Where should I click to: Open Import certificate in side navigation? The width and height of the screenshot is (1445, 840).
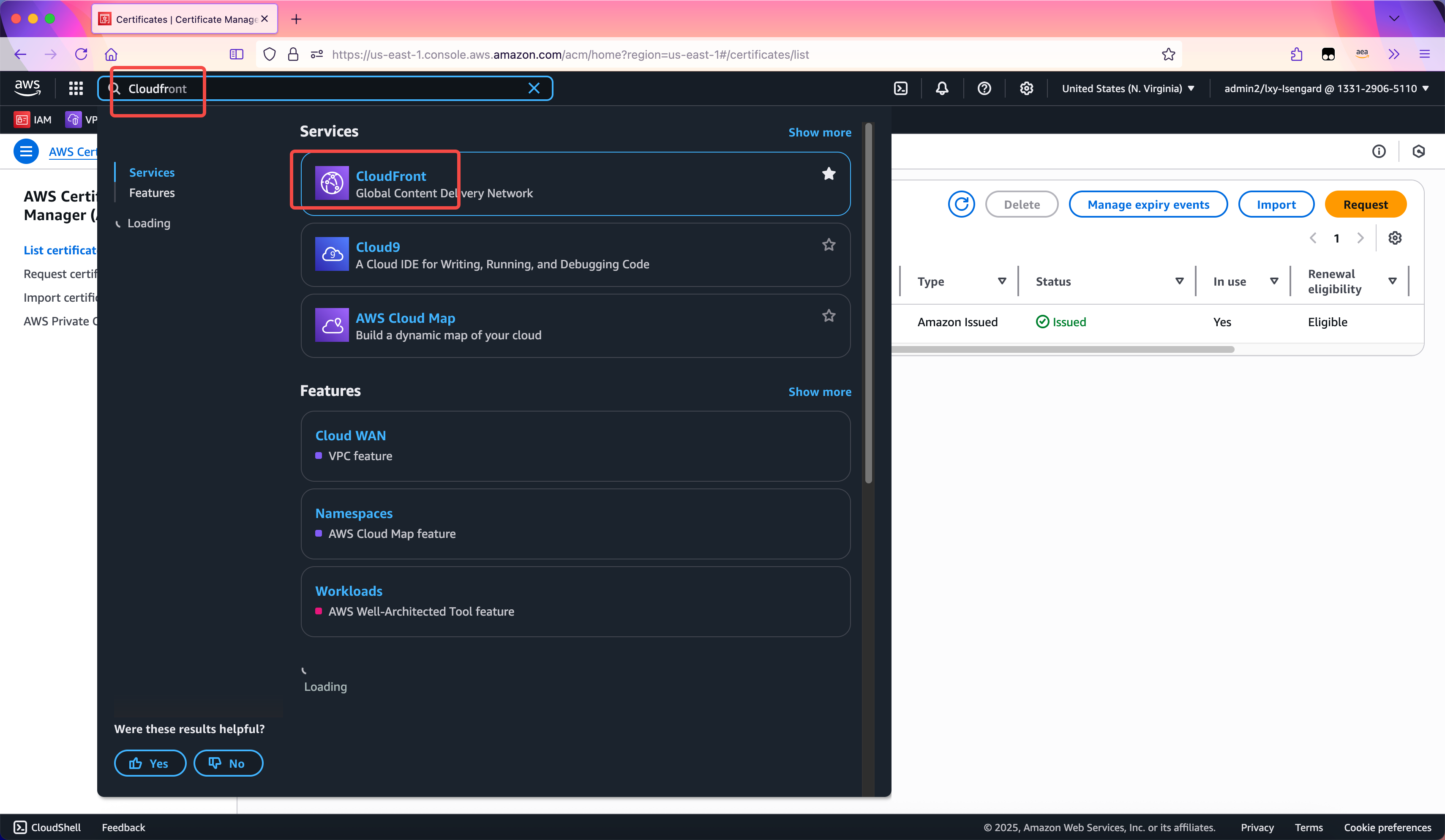pos(60,297)
